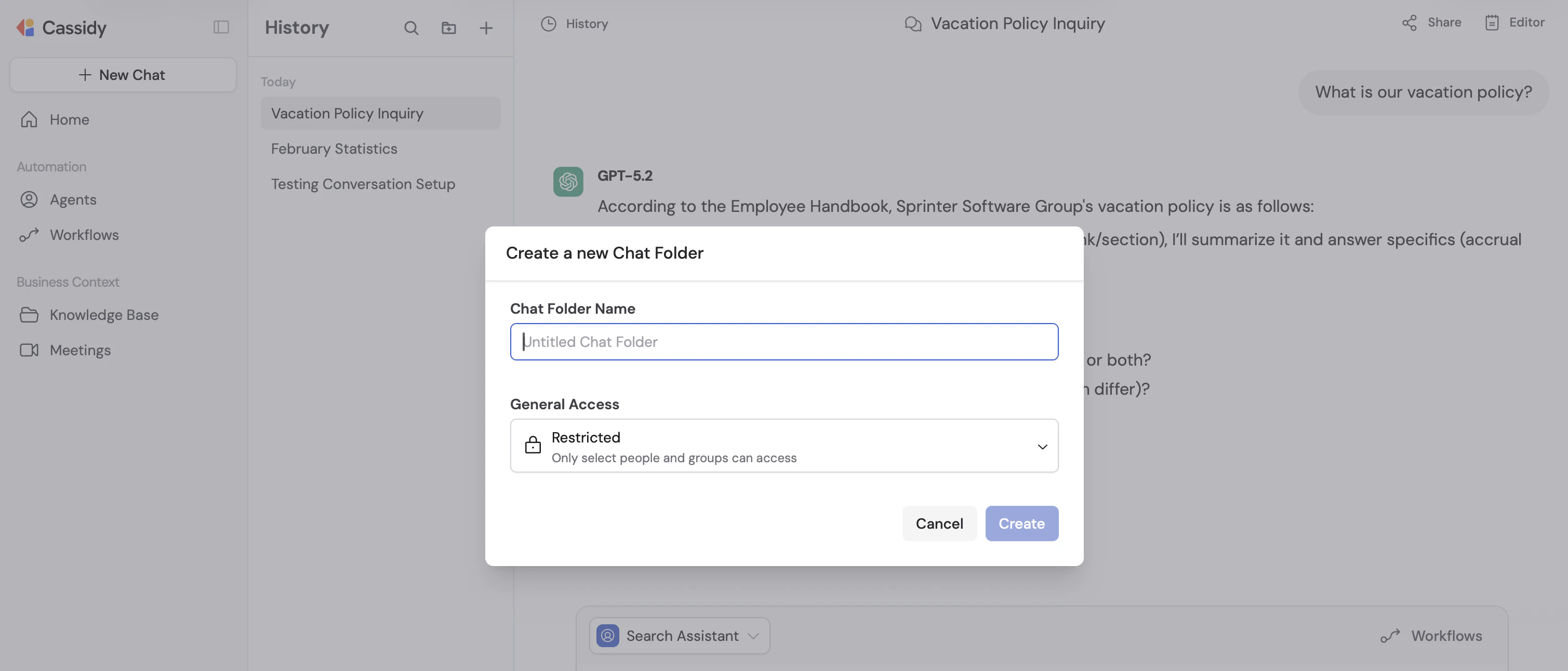Click the plus icon in History header

tap(486, 28)
